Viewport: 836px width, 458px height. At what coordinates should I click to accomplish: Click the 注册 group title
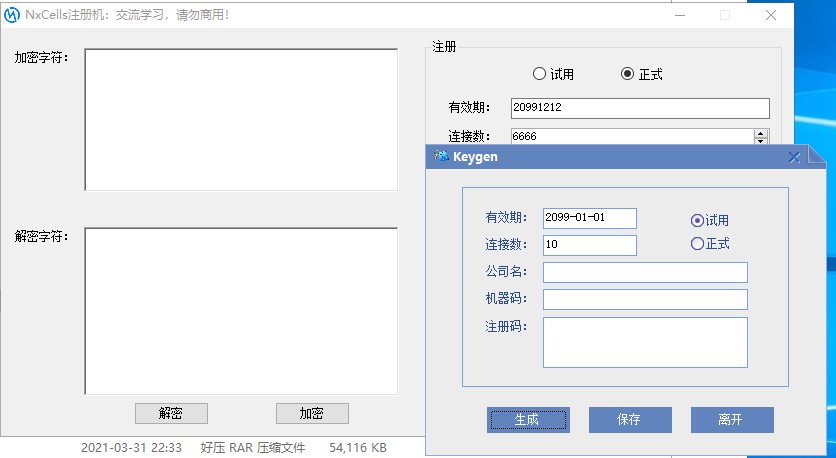pyautogui.click(x=444, y=47)
